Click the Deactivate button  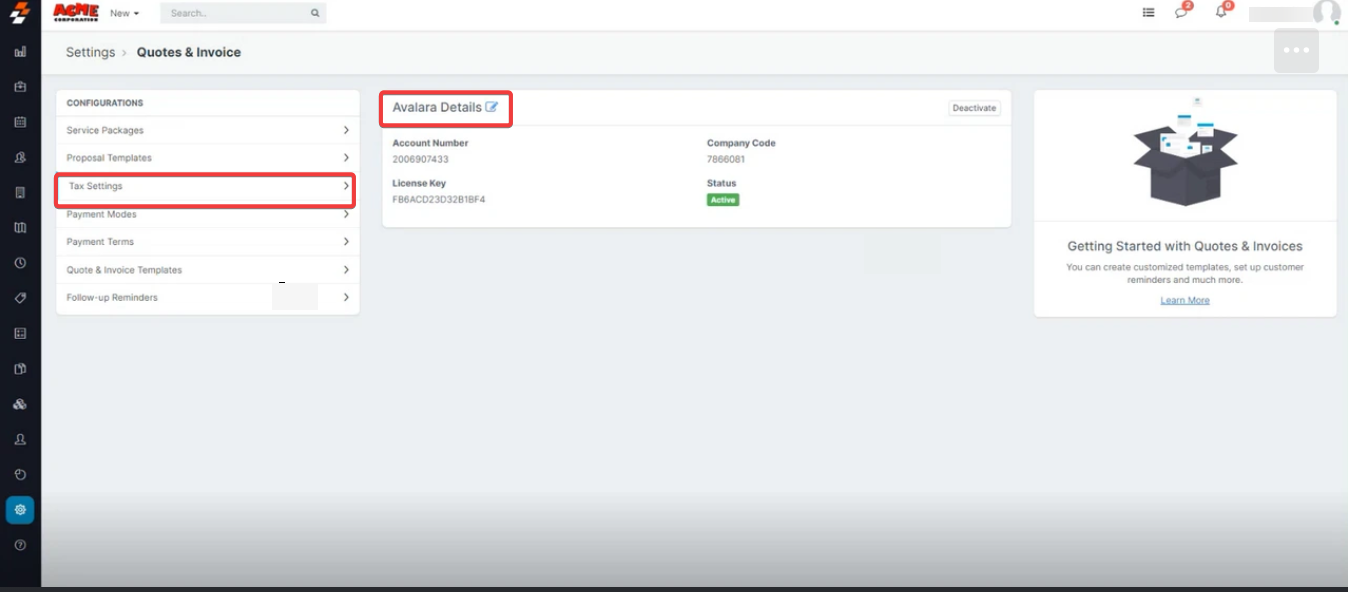pos(974,108)
